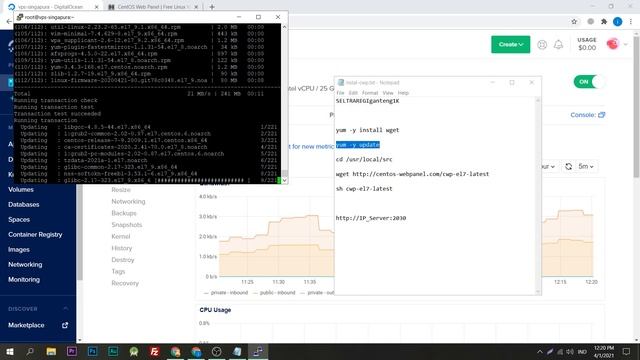
Task: Open sidebar Networking link
Action: point(25,264)
